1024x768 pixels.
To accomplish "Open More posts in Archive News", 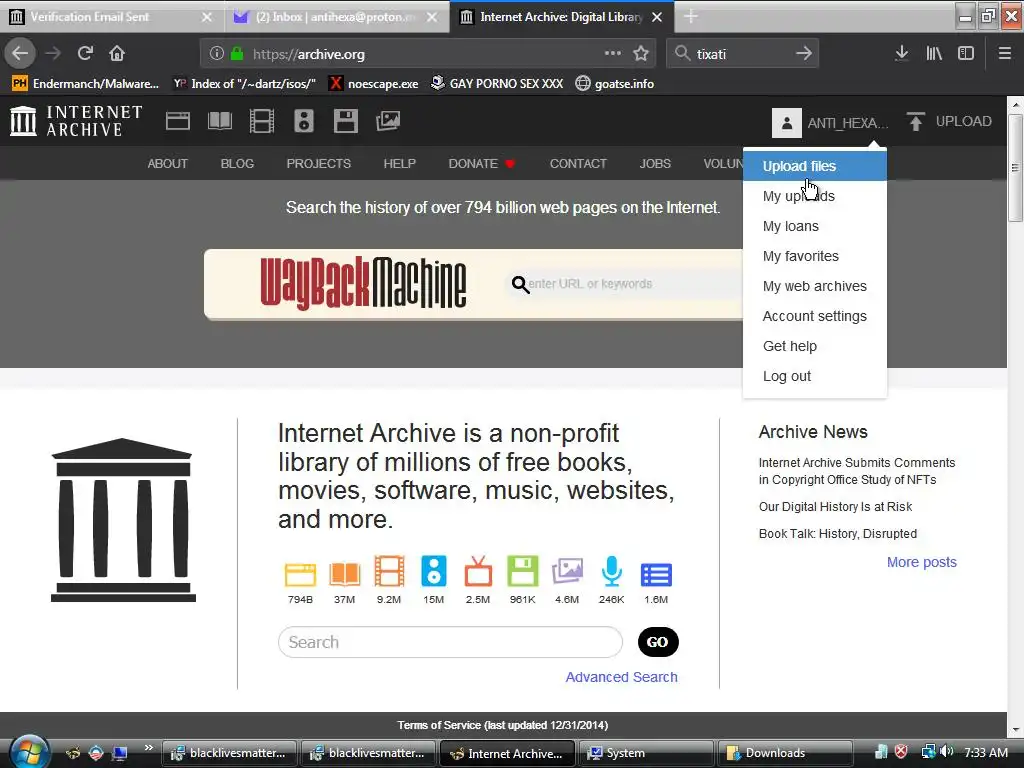I will [x=921, y=562].
